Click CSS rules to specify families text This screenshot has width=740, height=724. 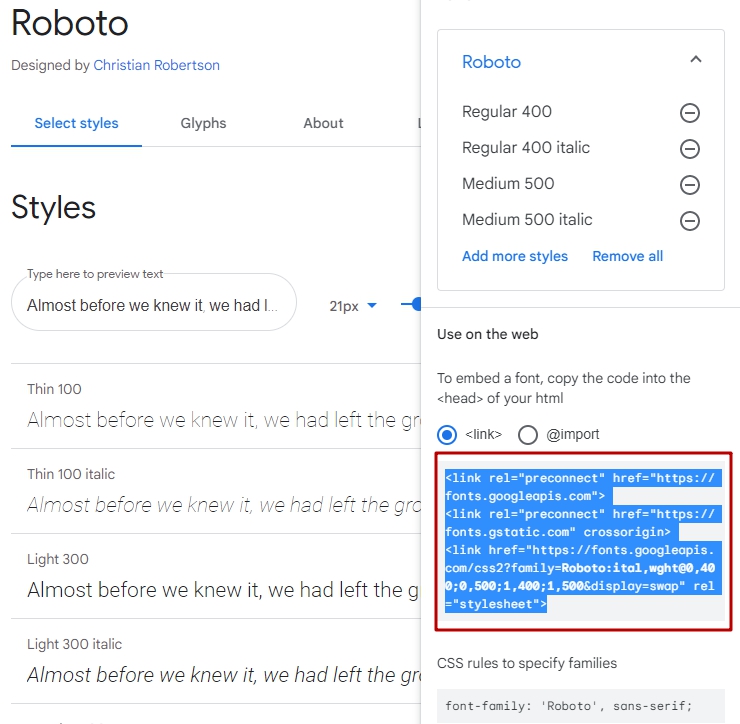pyautogui.click(x=527, y=663)
